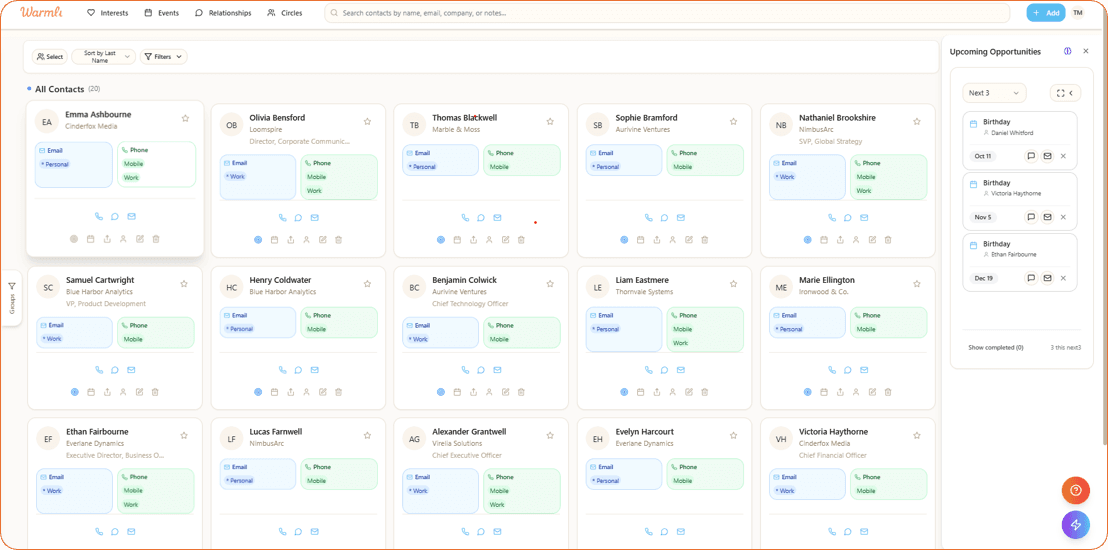Go to the Events page
Viewport: 1108px width, 550px height.
pos(161,13)
